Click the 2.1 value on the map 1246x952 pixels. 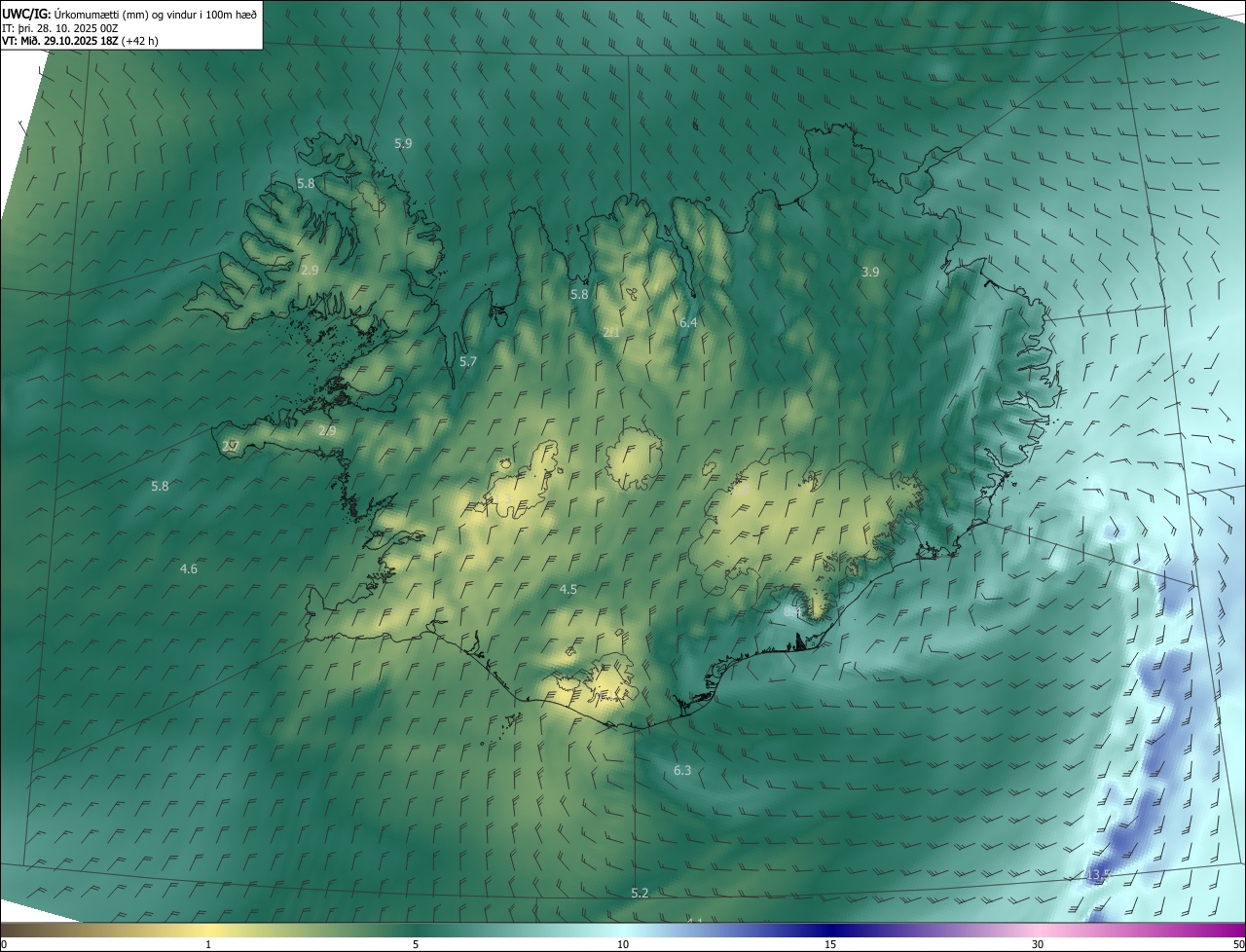[x=611, y=332]
